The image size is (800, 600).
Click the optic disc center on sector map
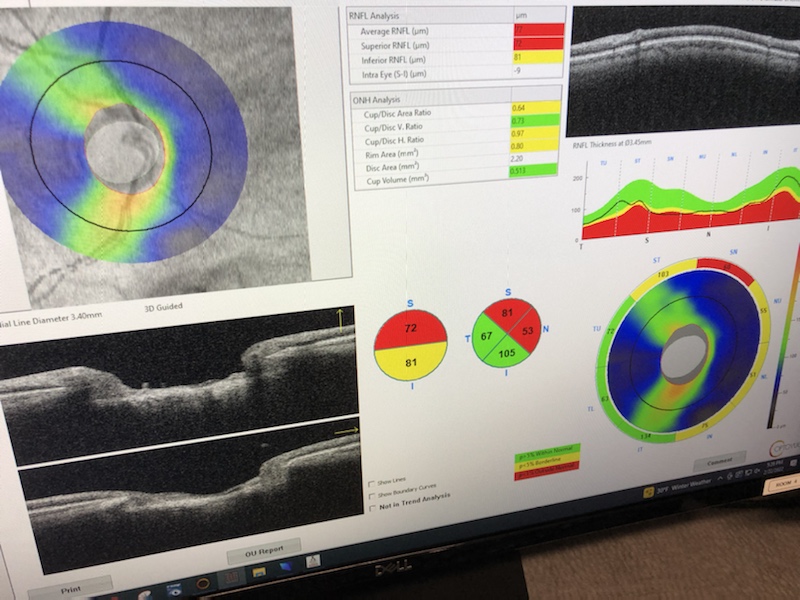point(685,355)
